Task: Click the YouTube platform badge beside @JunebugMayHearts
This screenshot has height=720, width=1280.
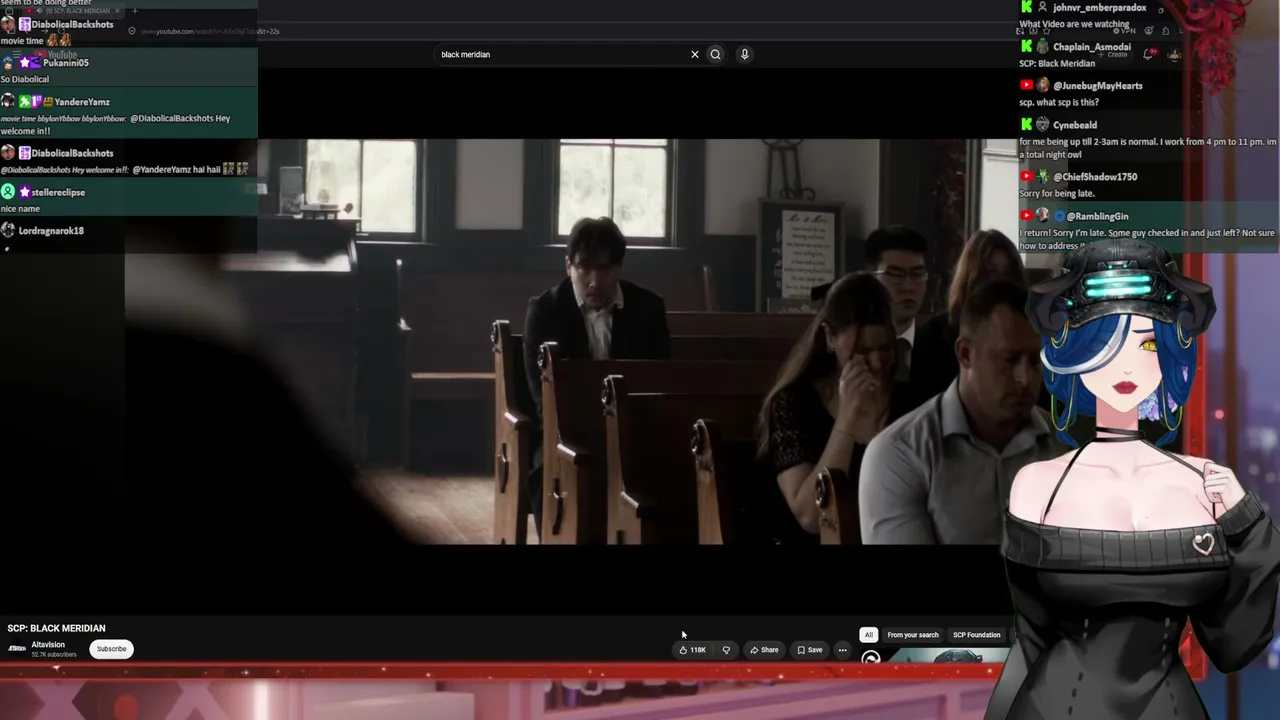Action: coord(1026,86)
